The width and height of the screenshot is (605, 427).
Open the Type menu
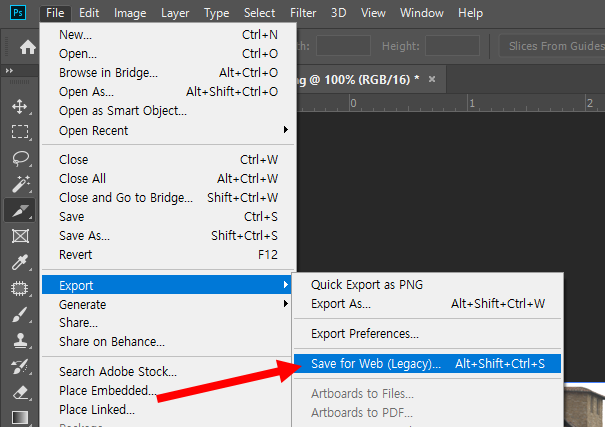(216, 13)
